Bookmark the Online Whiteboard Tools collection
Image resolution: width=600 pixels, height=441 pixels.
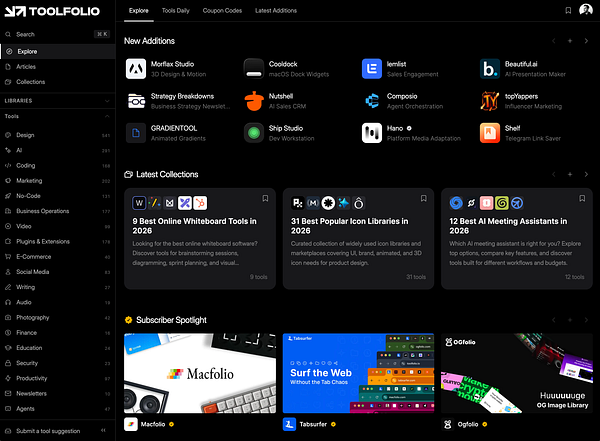265,198
